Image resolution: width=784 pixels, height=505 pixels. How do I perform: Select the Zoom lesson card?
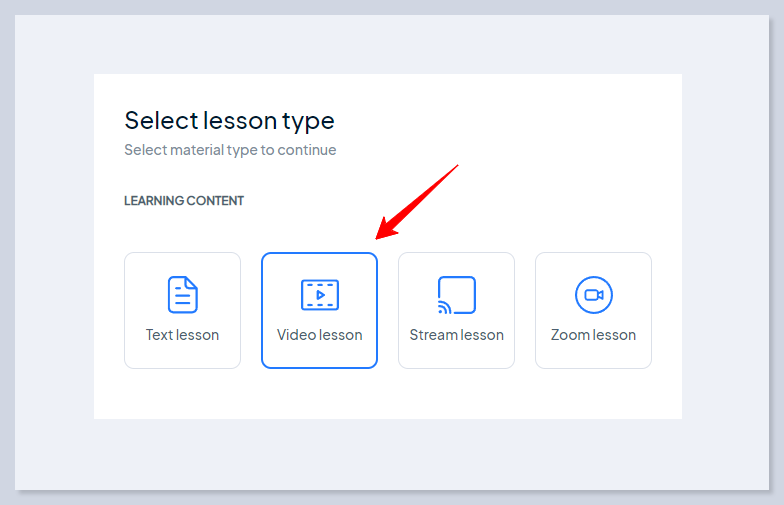click(594, 310)
